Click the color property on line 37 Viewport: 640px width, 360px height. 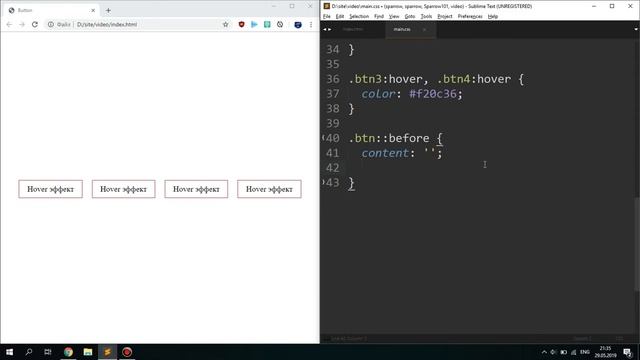[378, 94]
